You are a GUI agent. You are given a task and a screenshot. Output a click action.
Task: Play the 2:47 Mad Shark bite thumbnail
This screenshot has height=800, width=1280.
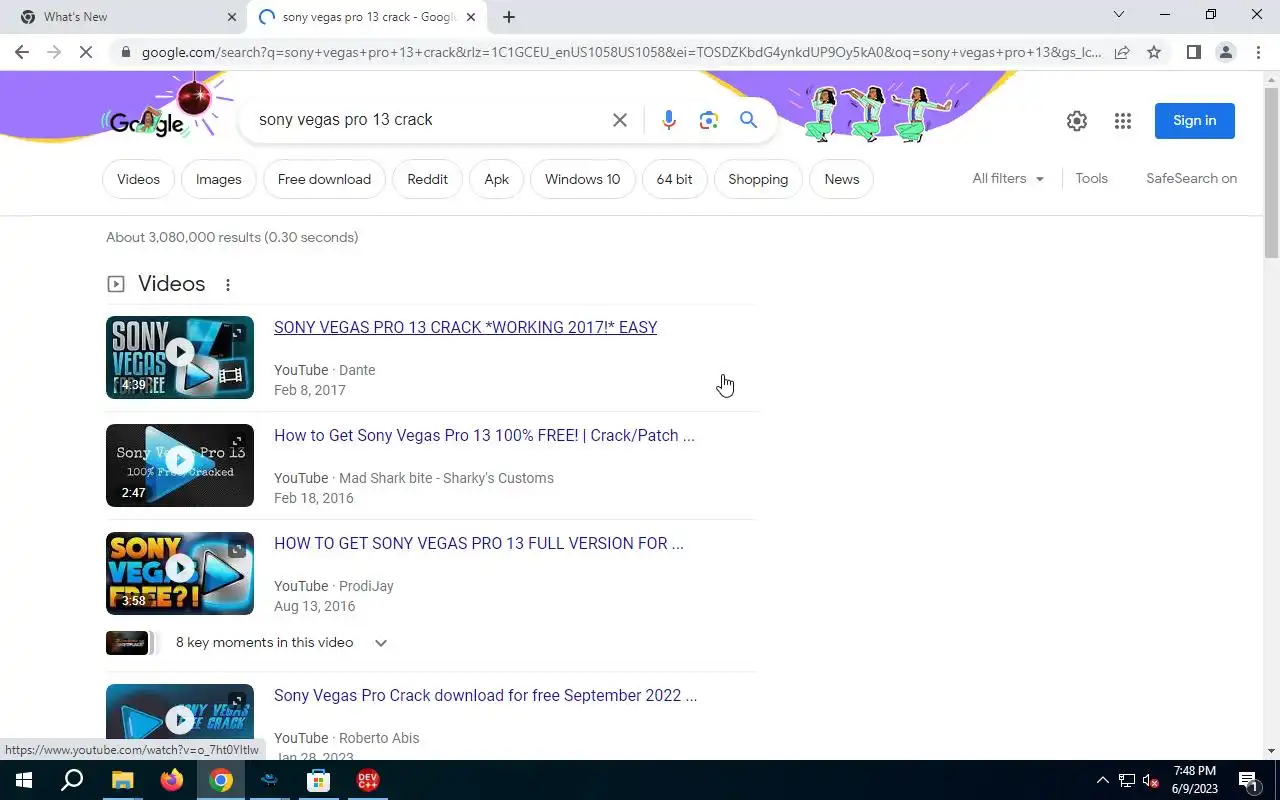(x=180, y=465)
